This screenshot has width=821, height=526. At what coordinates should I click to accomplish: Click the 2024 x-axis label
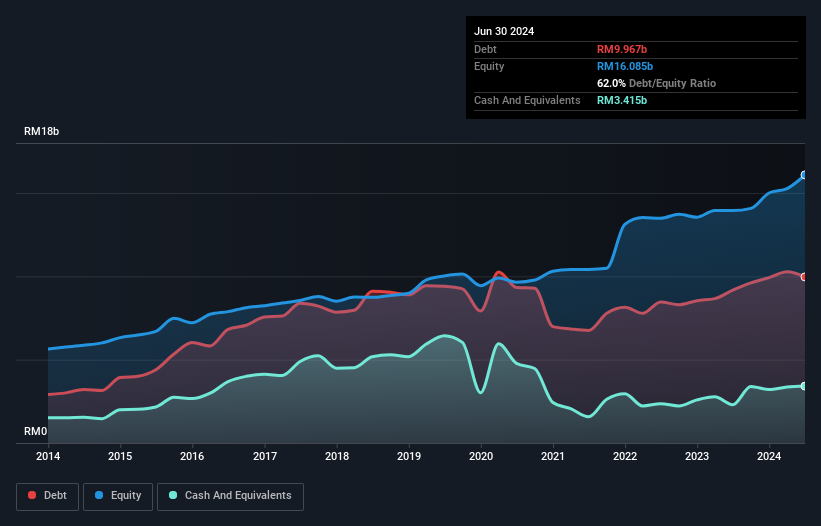[x=770, y=457]
